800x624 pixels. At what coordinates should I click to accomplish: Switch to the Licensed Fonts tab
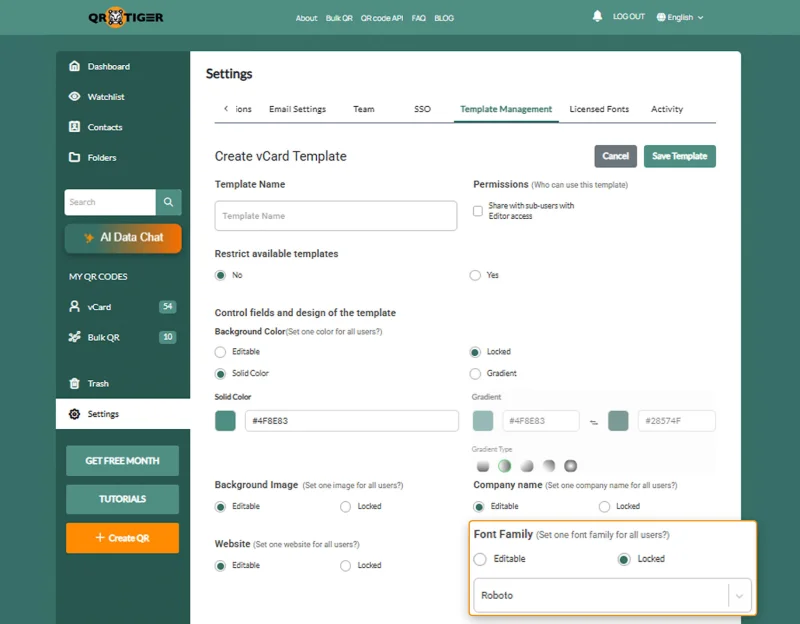599,109
